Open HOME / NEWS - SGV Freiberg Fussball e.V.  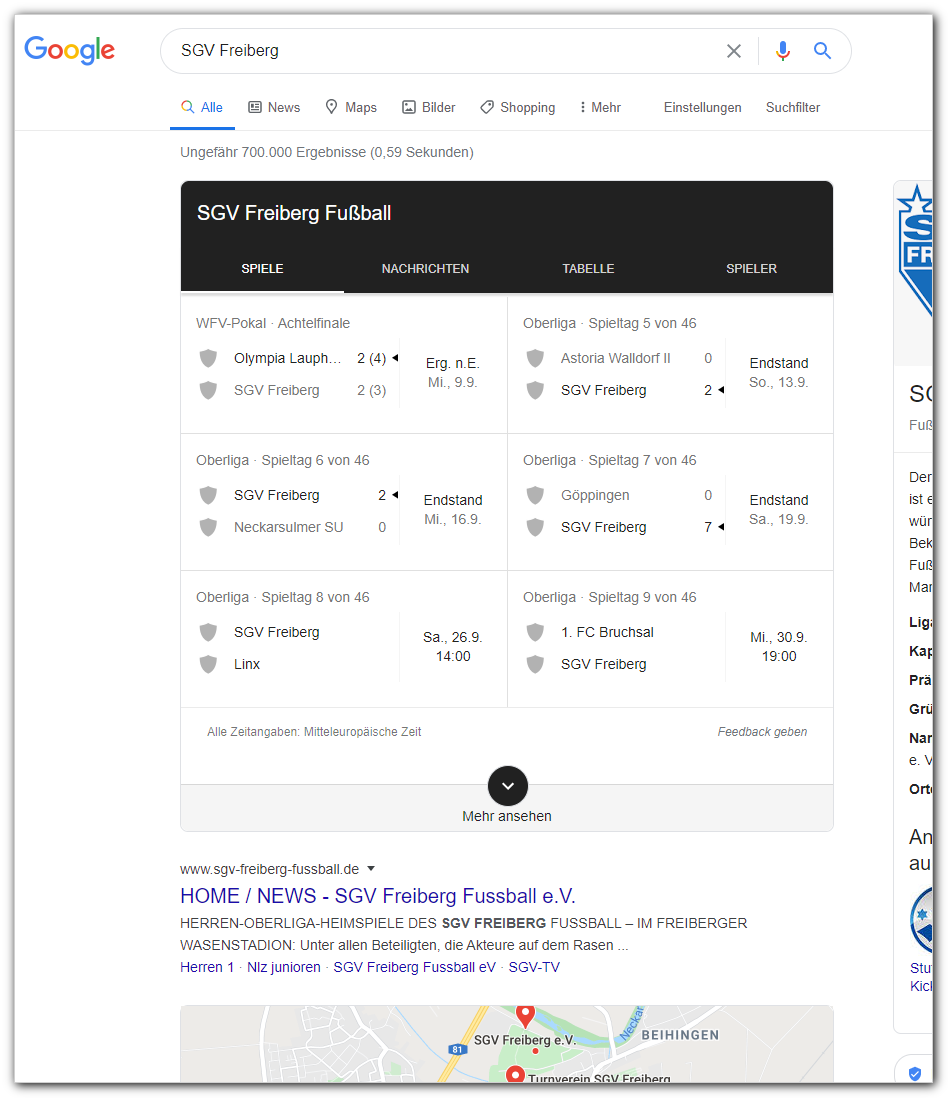coord(378,896)
